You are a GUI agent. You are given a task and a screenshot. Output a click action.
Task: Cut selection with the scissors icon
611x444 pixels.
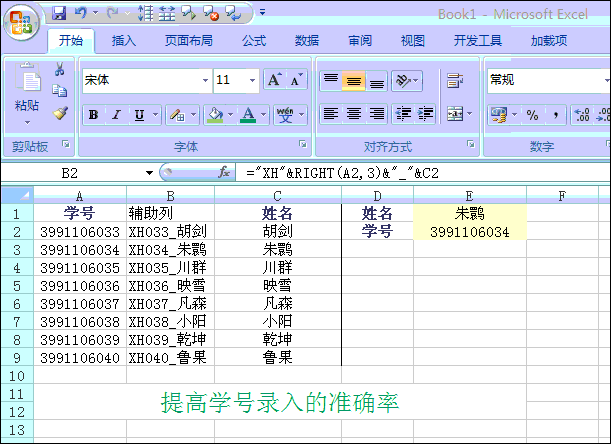point(60,69)
